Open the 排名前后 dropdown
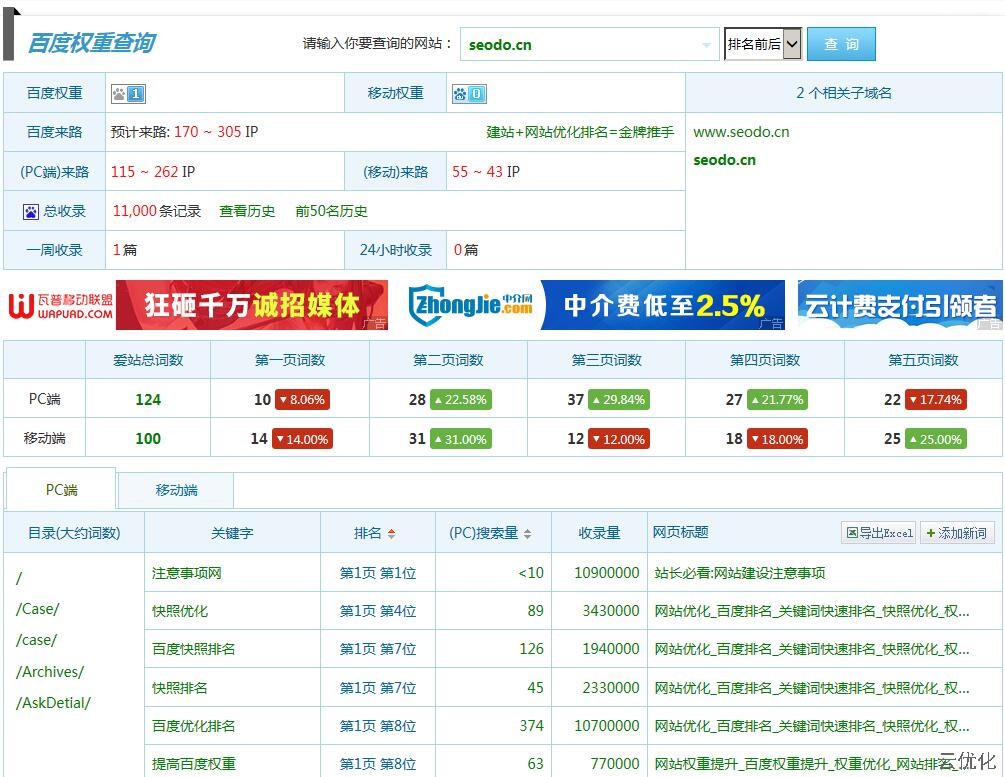The width and height of the screenshot is (1005, 777). pyautogui.click(x=763, y=44)
